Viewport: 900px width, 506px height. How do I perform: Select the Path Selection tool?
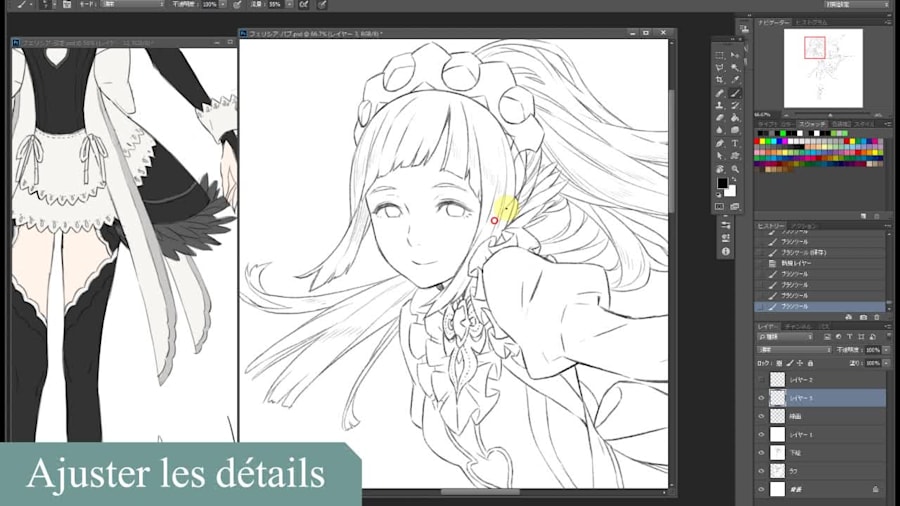click(x=719, y=156)
